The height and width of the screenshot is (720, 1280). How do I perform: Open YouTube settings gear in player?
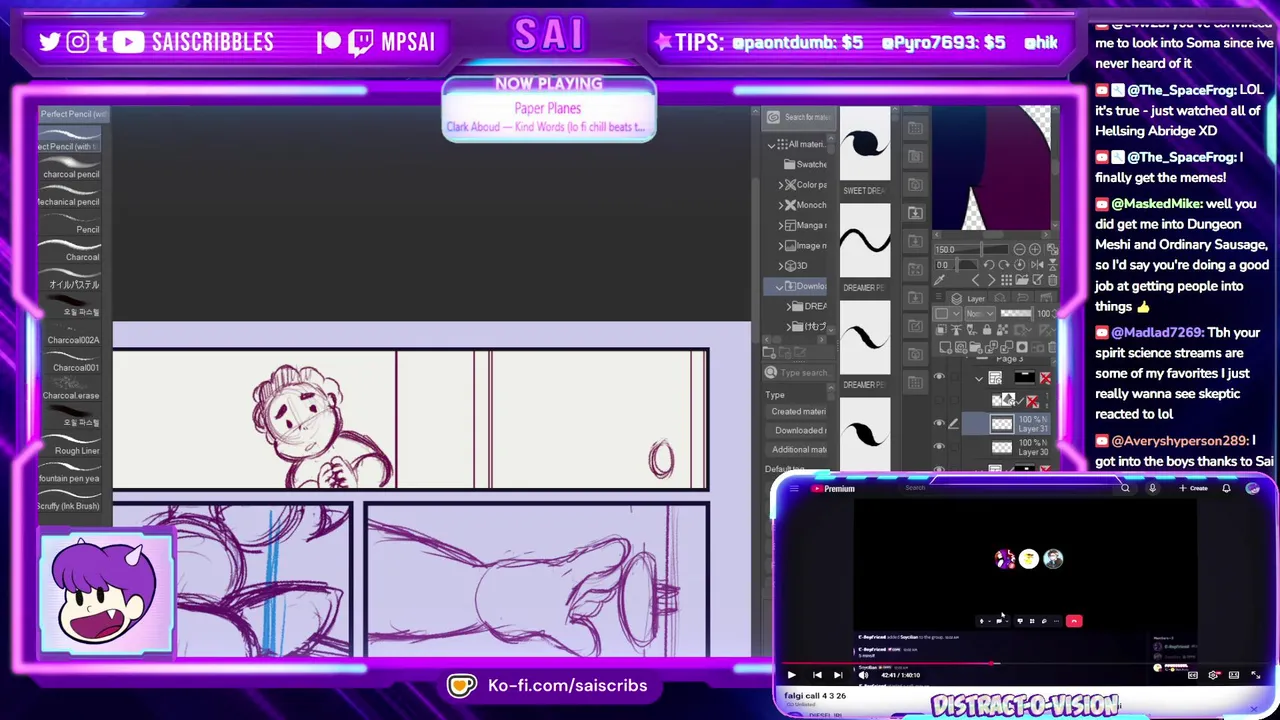1214,675
